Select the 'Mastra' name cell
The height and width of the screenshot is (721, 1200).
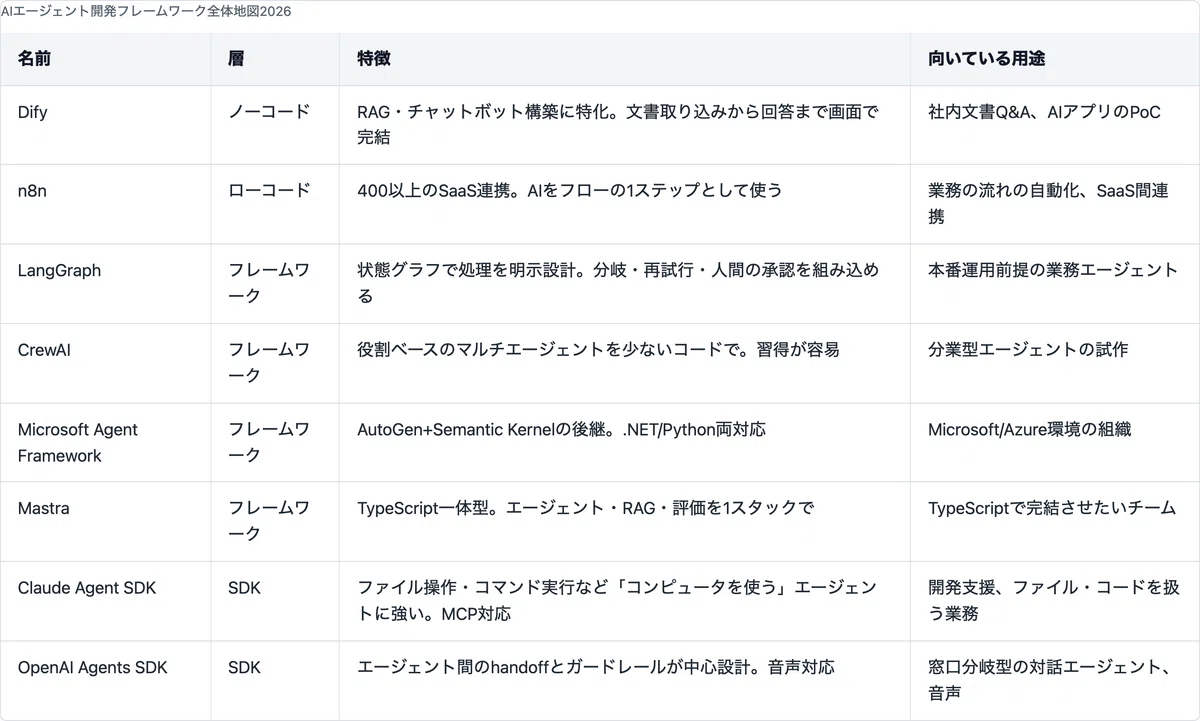click(x=105, y=522)
